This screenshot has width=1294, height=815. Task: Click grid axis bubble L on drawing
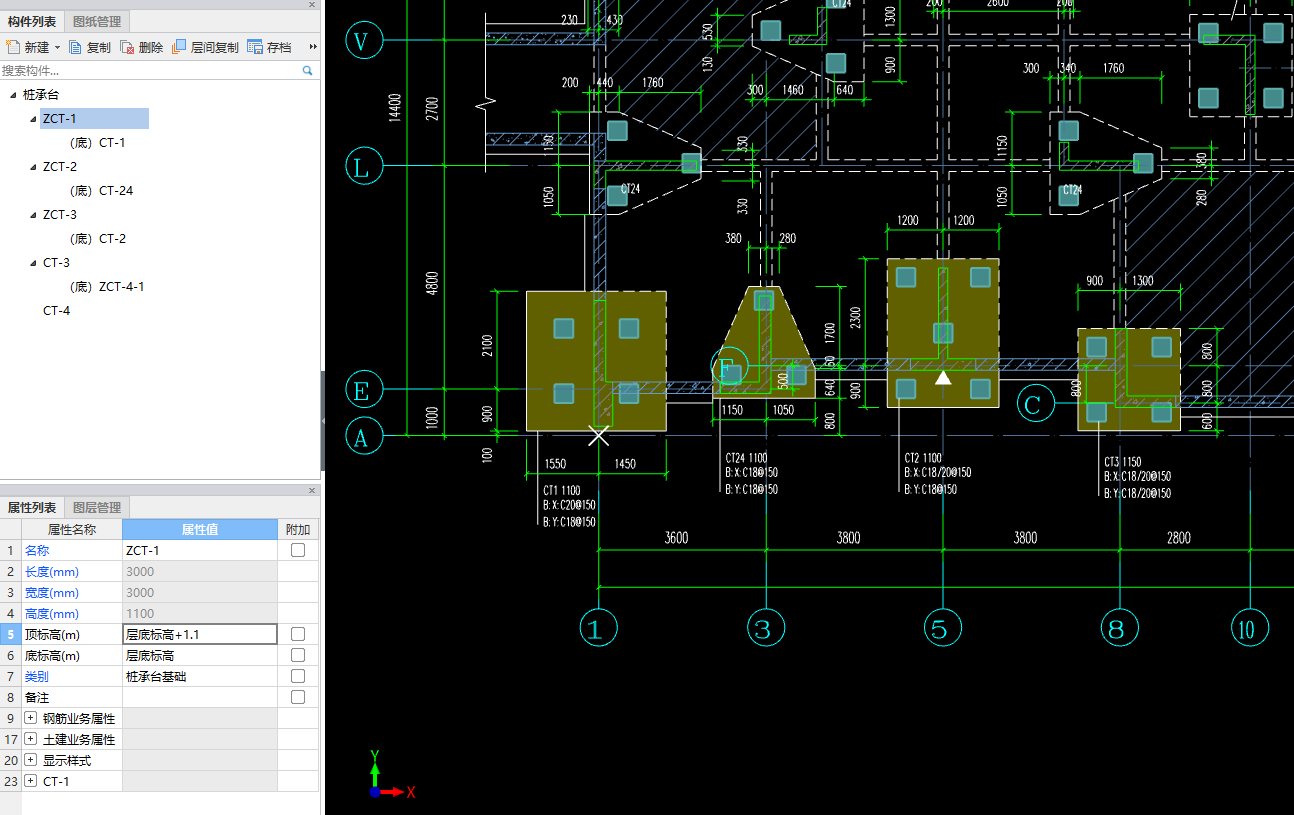click(363, 167)
